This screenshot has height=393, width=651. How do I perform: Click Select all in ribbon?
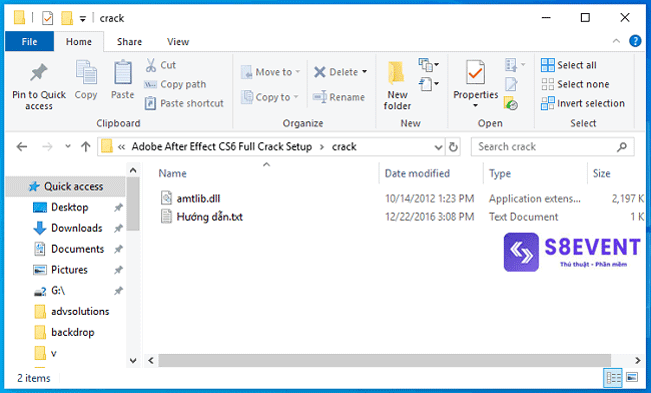point(569,65)
